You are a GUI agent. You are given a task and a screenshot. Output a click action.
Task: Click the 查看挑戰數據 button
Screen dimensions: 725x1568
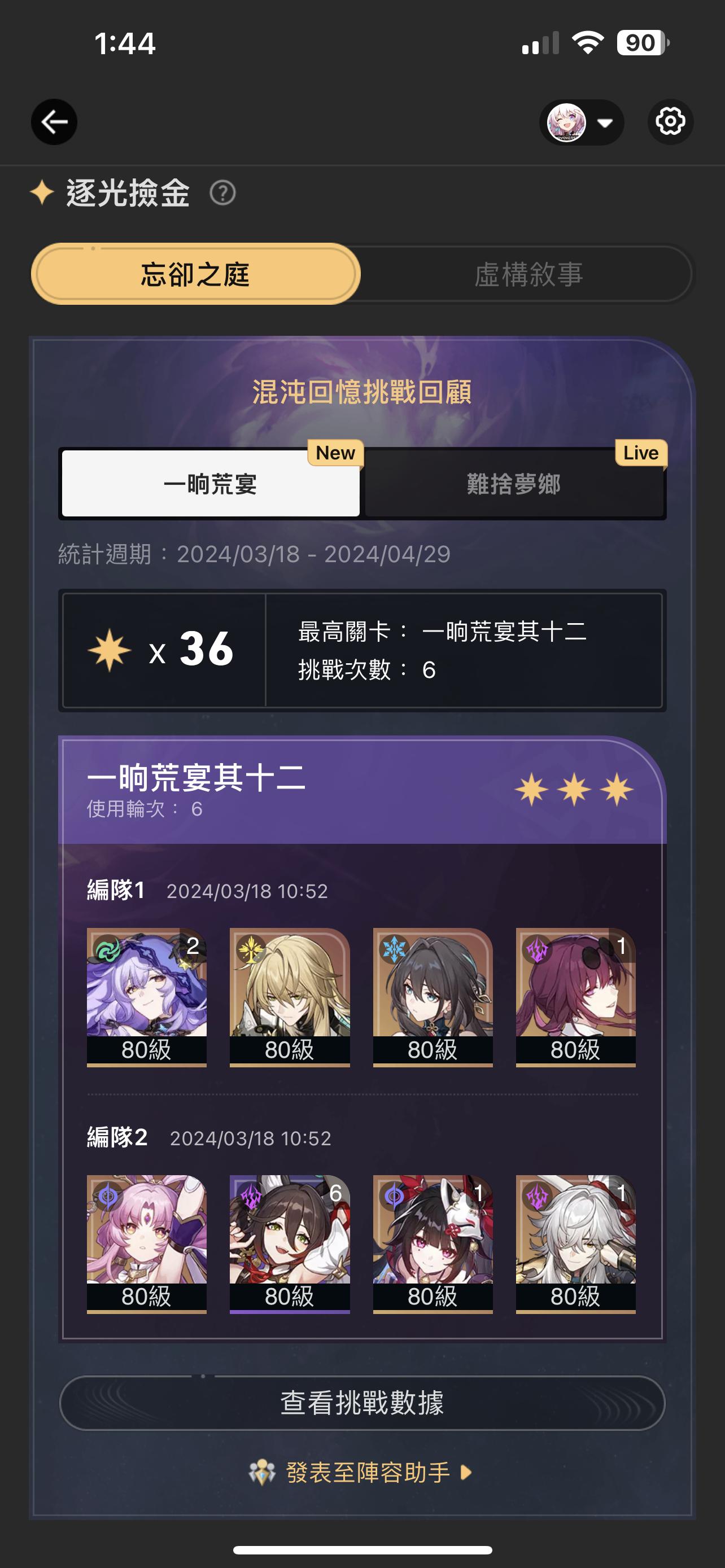pyautogui.click(x=362, y=1403)
